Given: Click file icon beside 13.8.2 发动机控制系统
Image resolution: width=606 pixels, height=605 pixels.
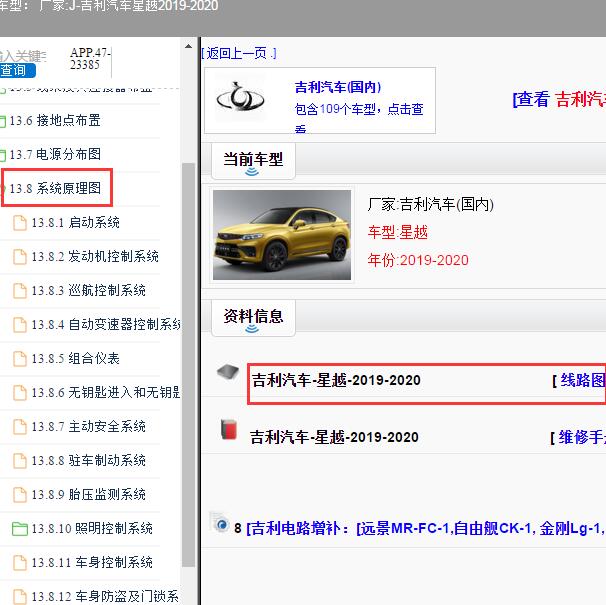Looking at the screenshot, I should click(20, 257).
